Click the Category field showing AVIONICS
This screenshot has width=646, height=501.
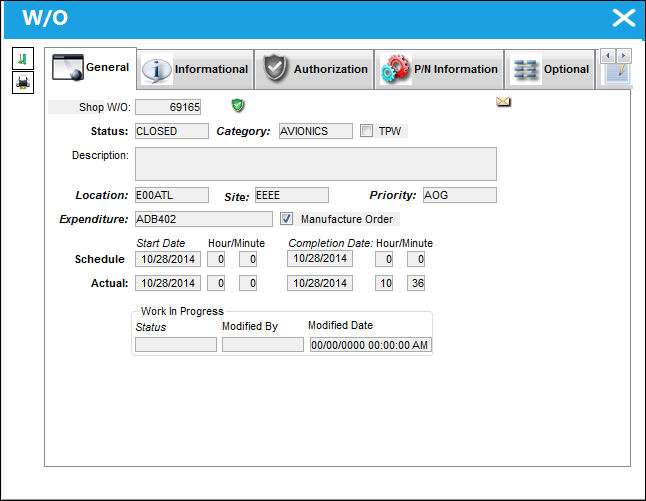pos(316,131)
